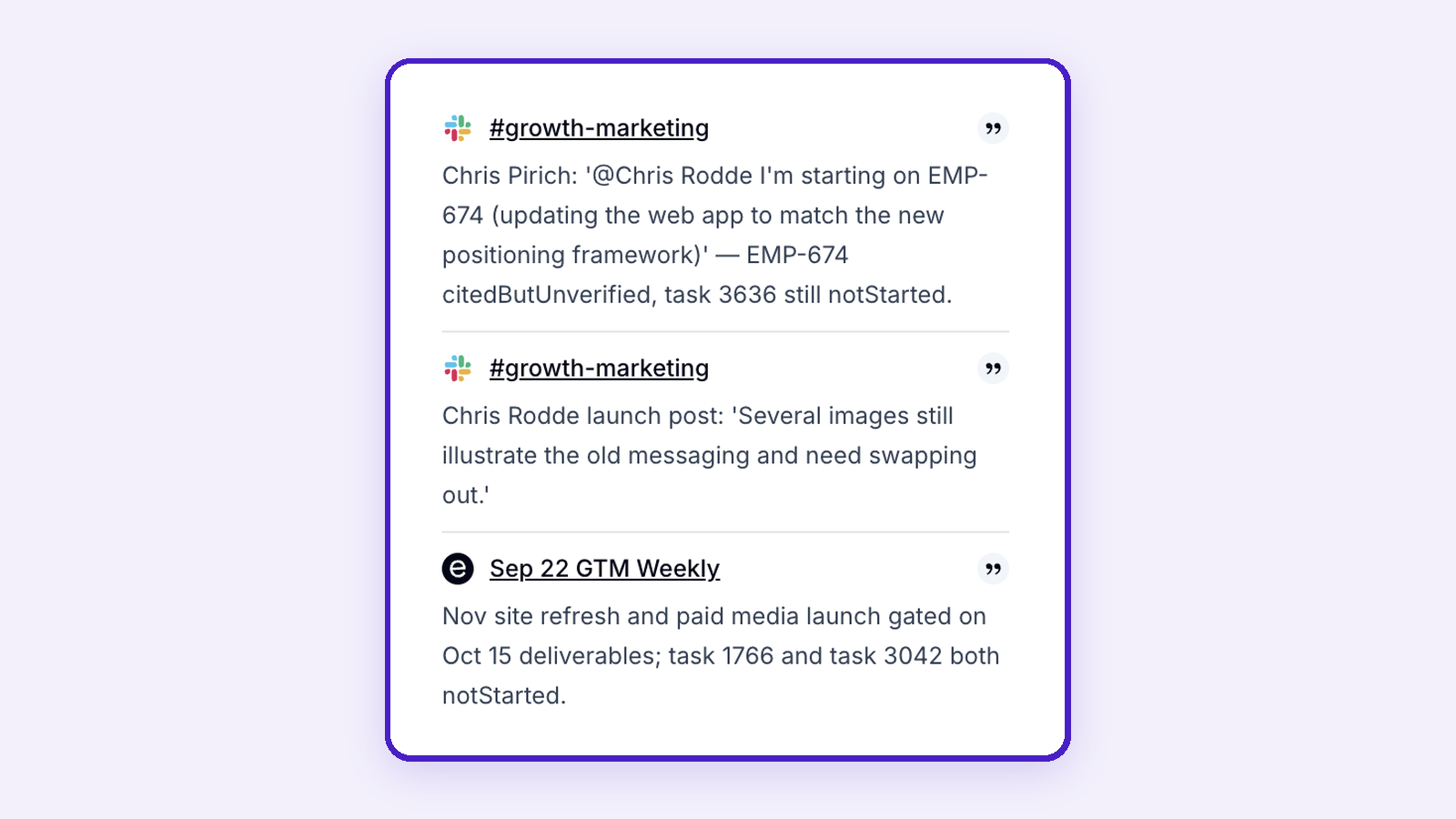This screenshot has height=819, width=1456.
Task: Click the Slack icon beside Chris Pirich citation
Action: [x=458, y=128]
